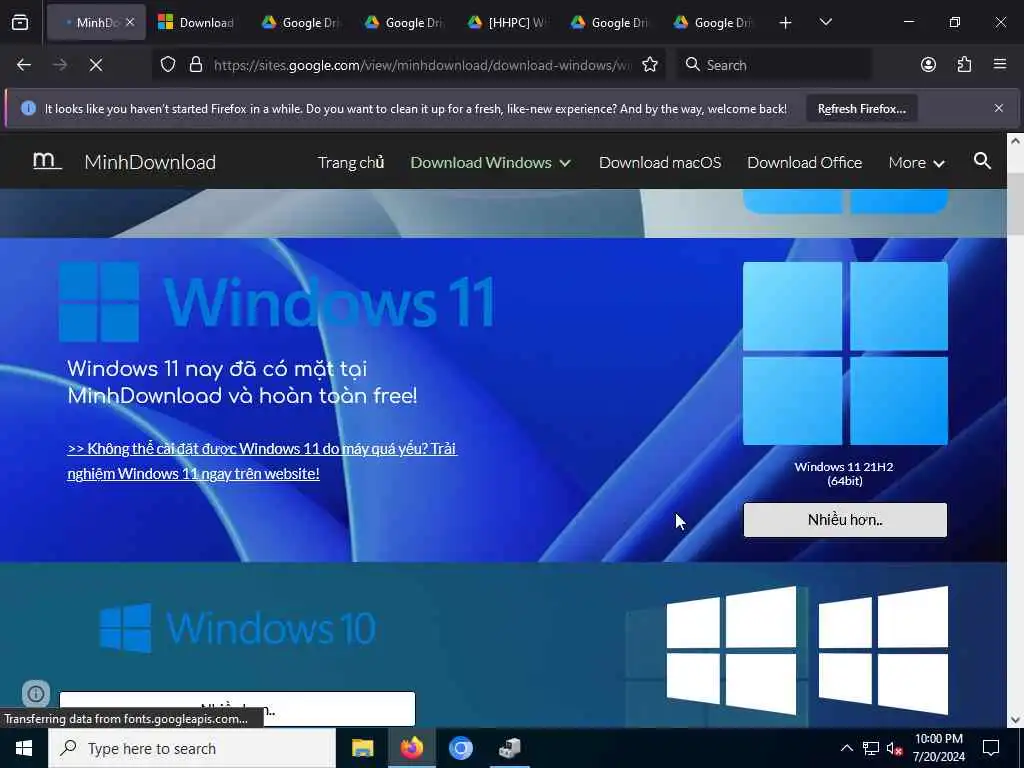Open the Windows 11 website trial link

tap(262, 460)
